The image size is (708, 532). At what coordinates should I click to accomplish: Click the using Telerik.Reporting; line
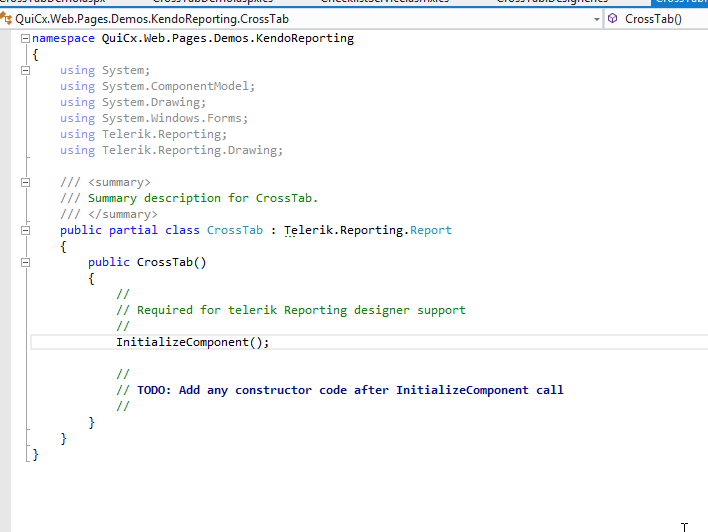click(x=144, y=135)
